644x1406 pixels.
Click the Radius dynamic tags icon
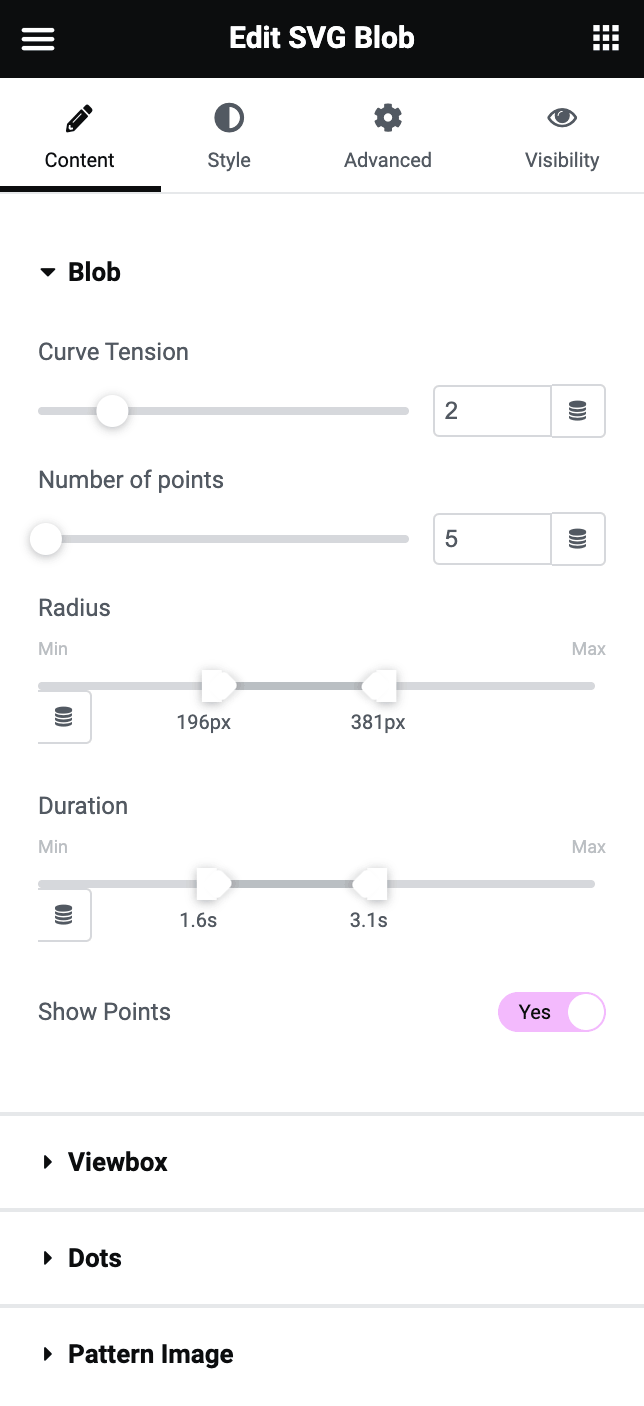point(64,717)
